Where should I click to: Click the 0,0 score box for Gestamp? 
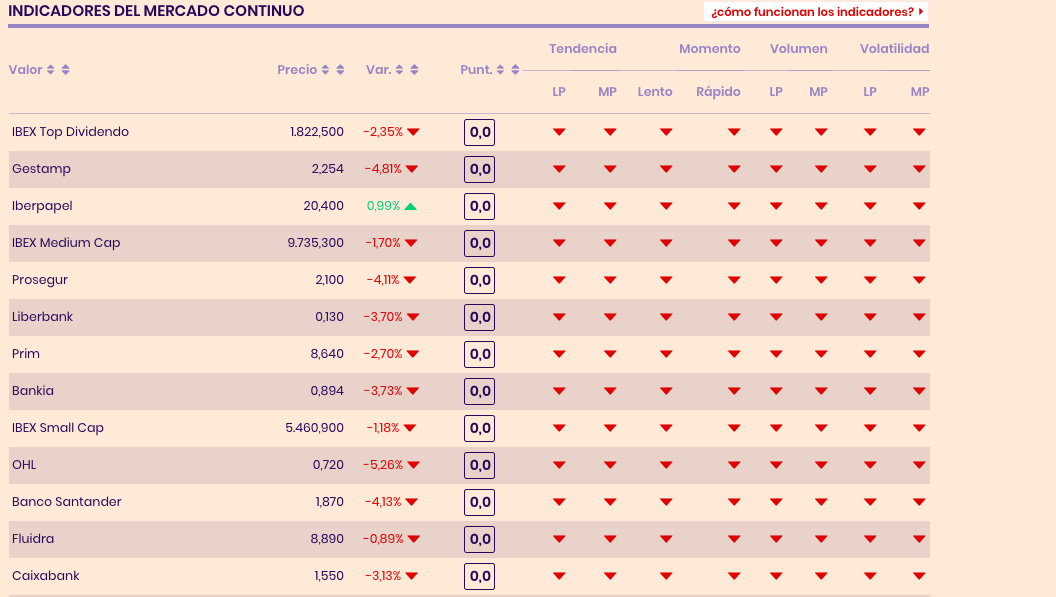click(x=480, y=169)
